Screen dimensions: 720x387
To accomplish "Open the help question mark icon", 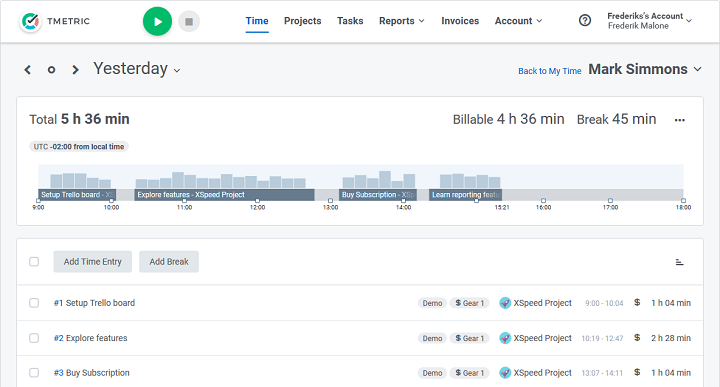I will click(585, 21).
